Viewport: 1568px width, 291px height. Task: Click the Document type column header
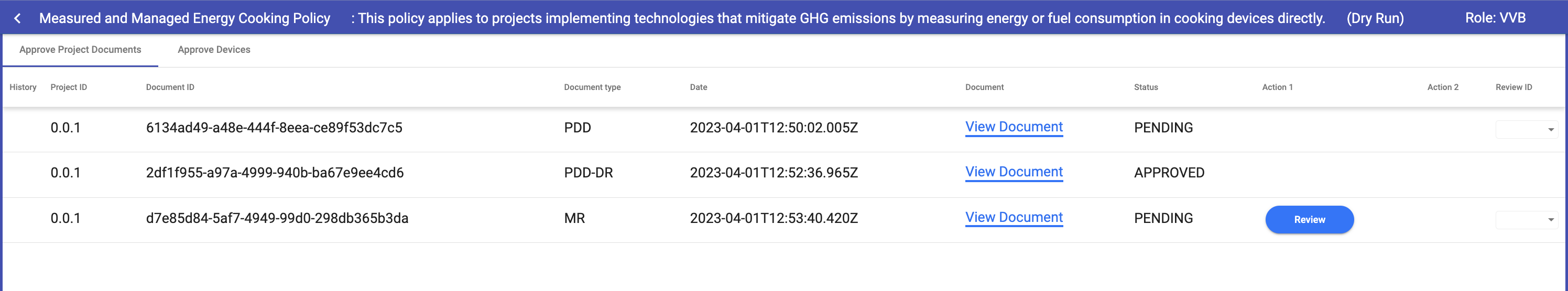coord(592,87)
